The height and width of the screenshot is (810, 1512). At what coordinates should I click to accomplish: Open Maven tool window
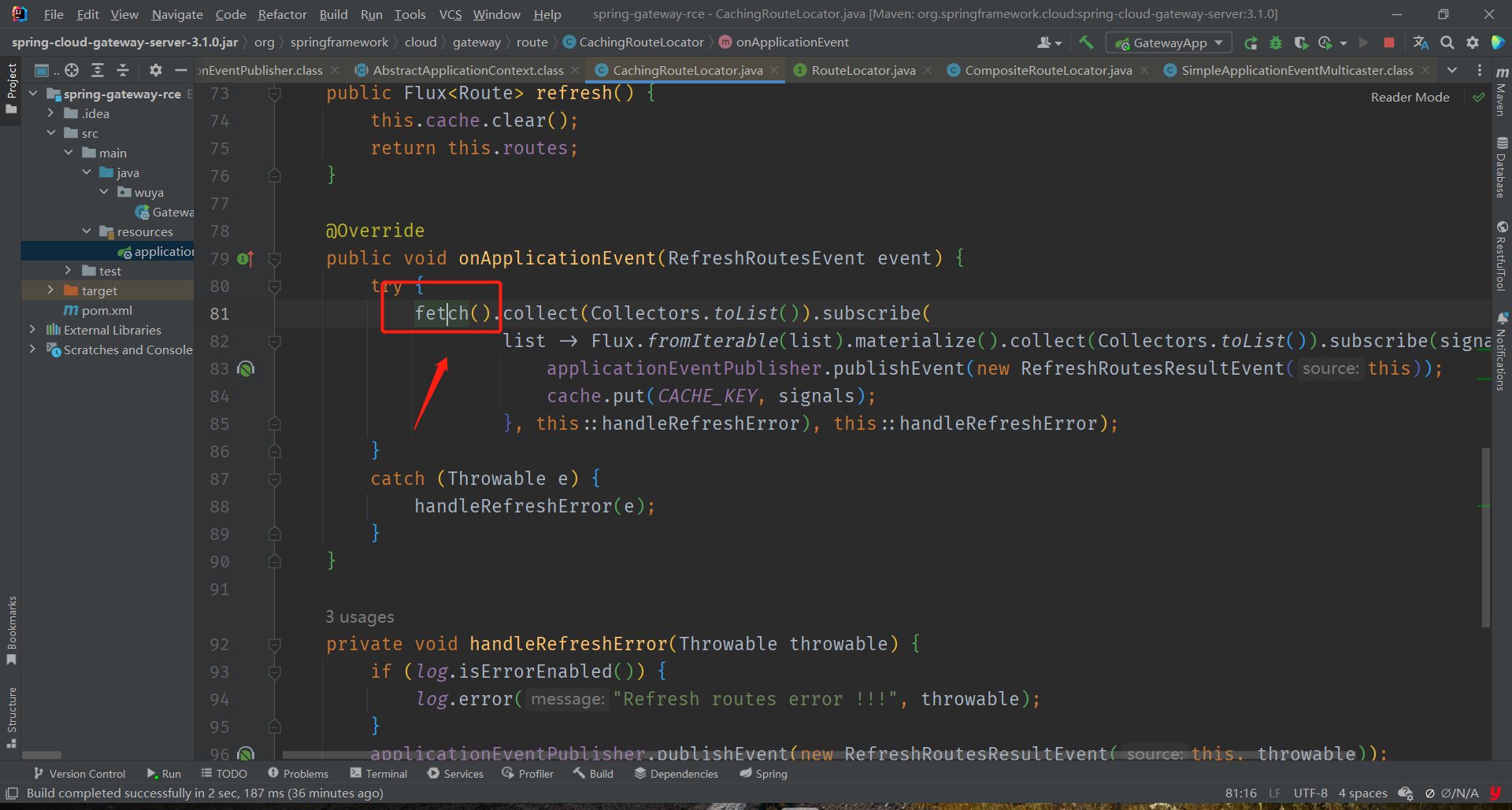coord(1502,93)
